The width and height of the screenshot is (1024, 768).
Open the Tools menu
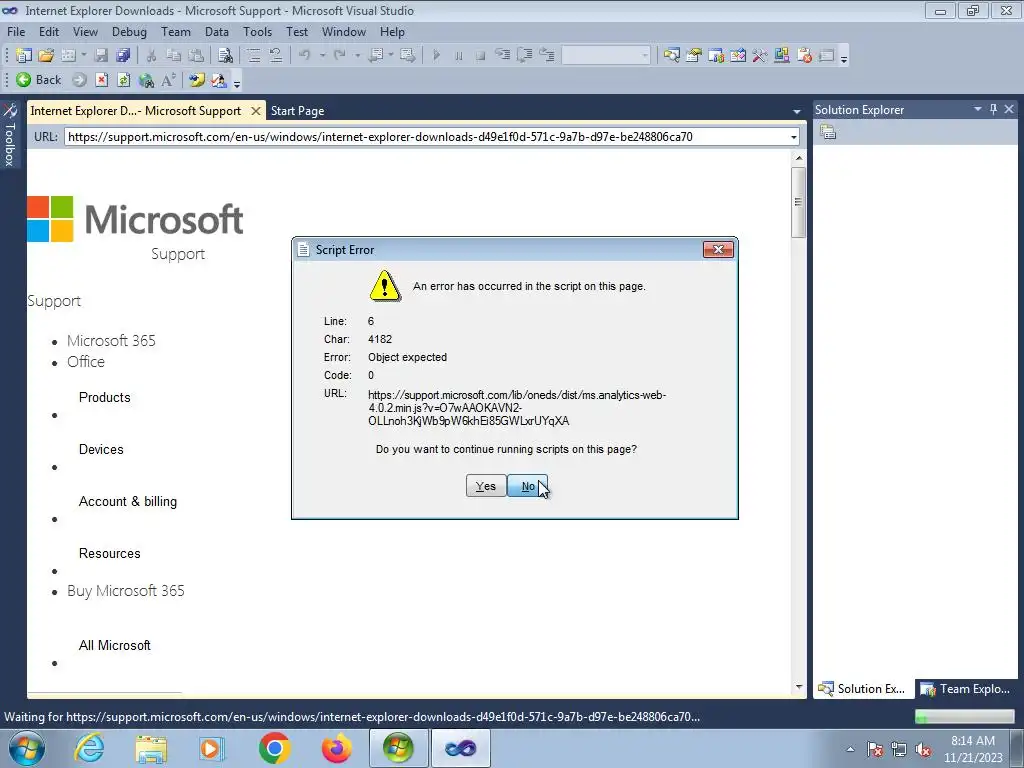257,31
